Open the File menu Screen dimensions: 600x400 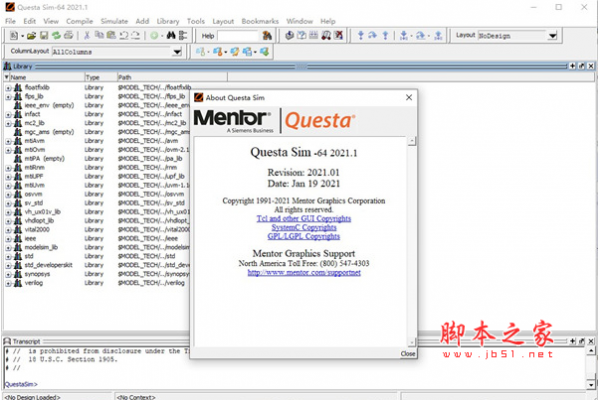[x=10, y=21]
